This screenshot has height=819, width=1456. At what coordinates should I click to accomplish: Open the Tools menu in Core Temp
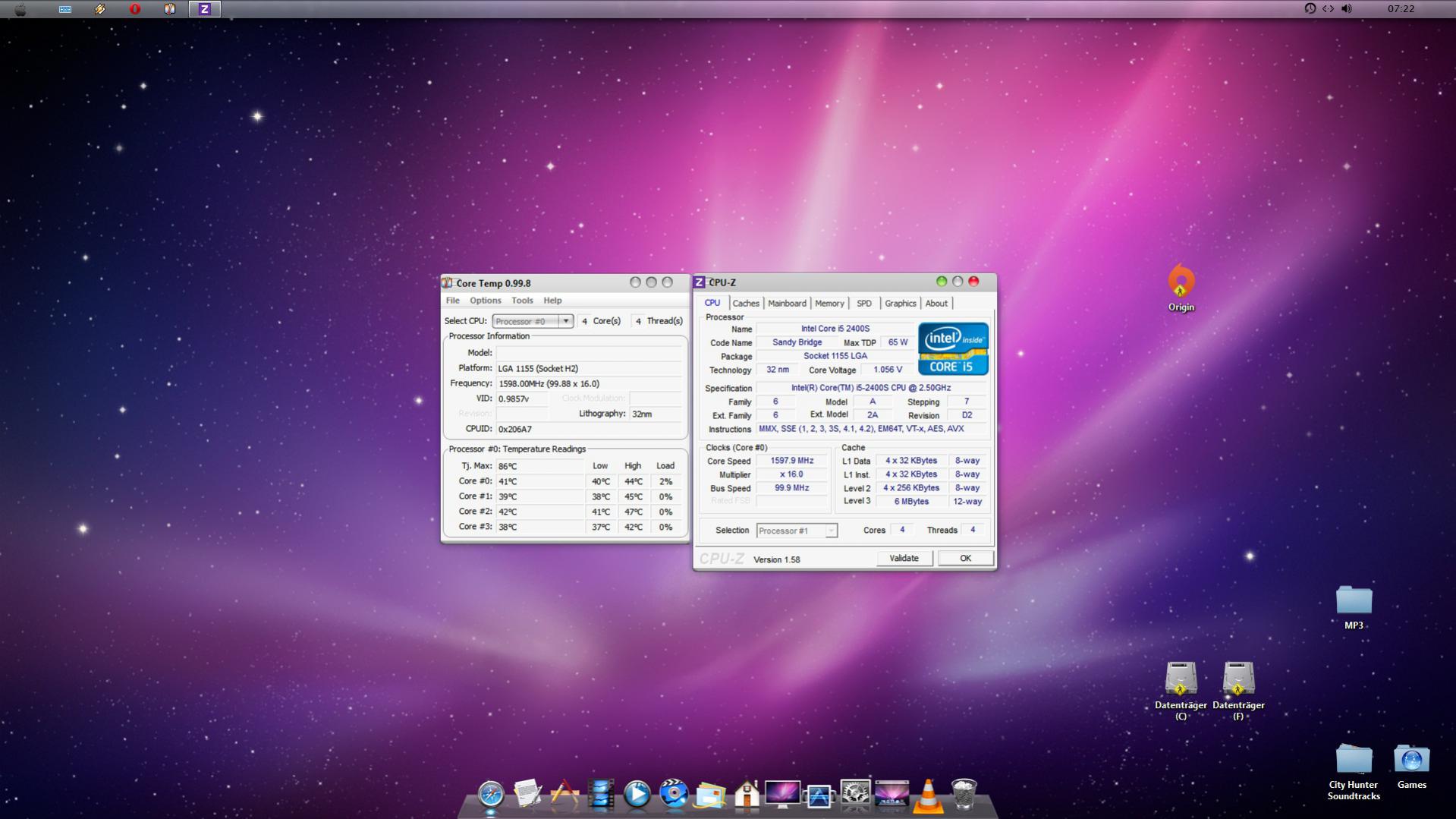click(x=522, y=301)
